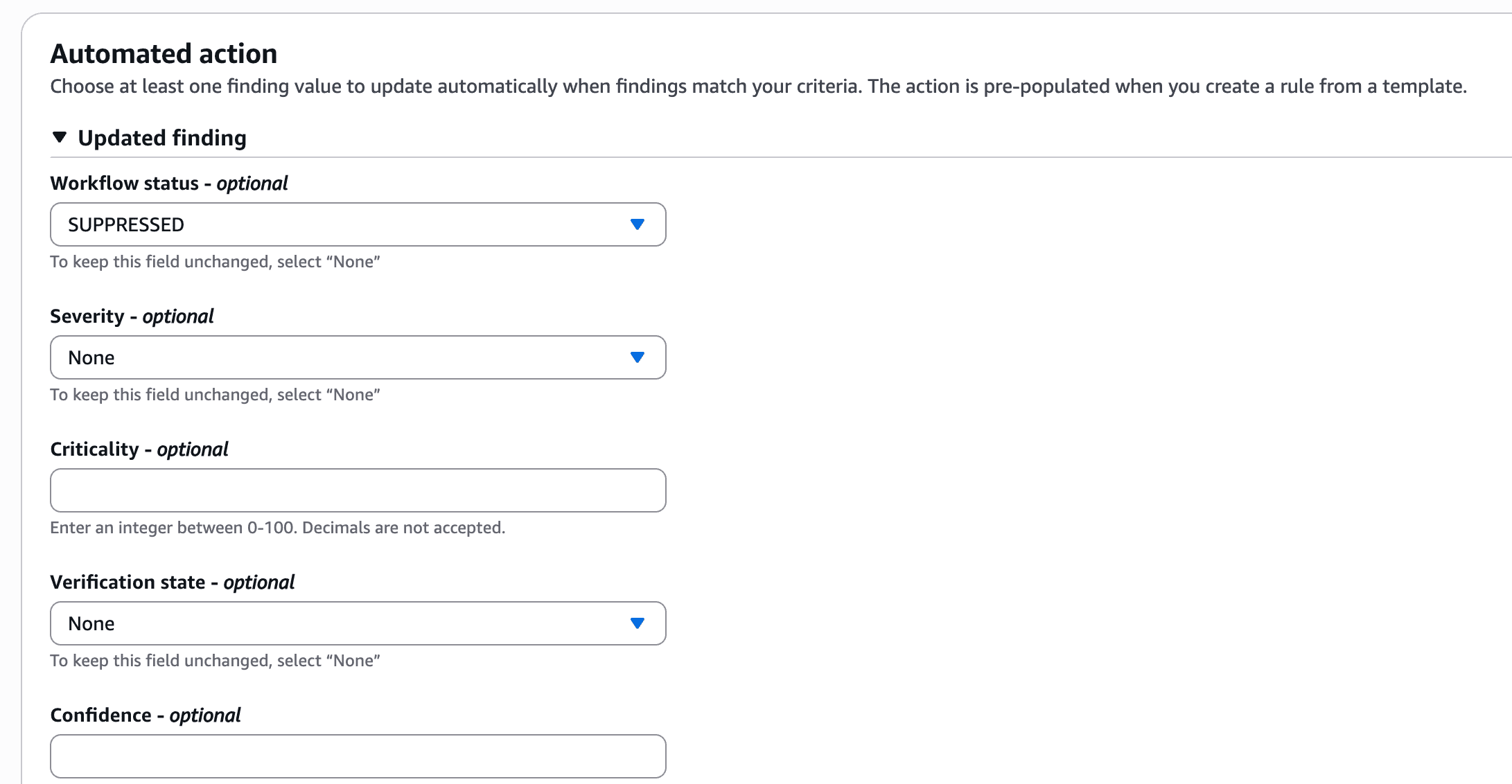The height and width of the screenshot is (784, 1512).
Task: Click the hint text below Severity dropdown
Action: [215, 395]
